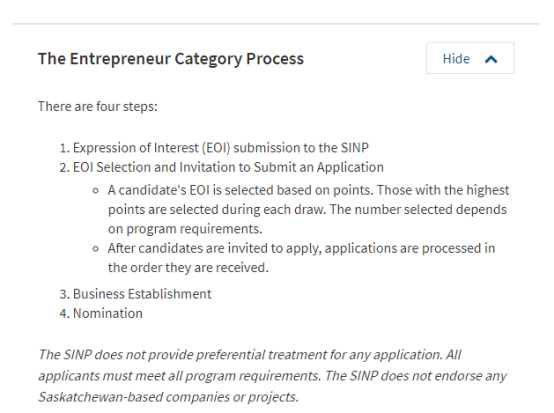554x413 pixels.
Task: Click the upward chevron icon beside Hide
Action: pyautogui.click(x=491, y=59)
